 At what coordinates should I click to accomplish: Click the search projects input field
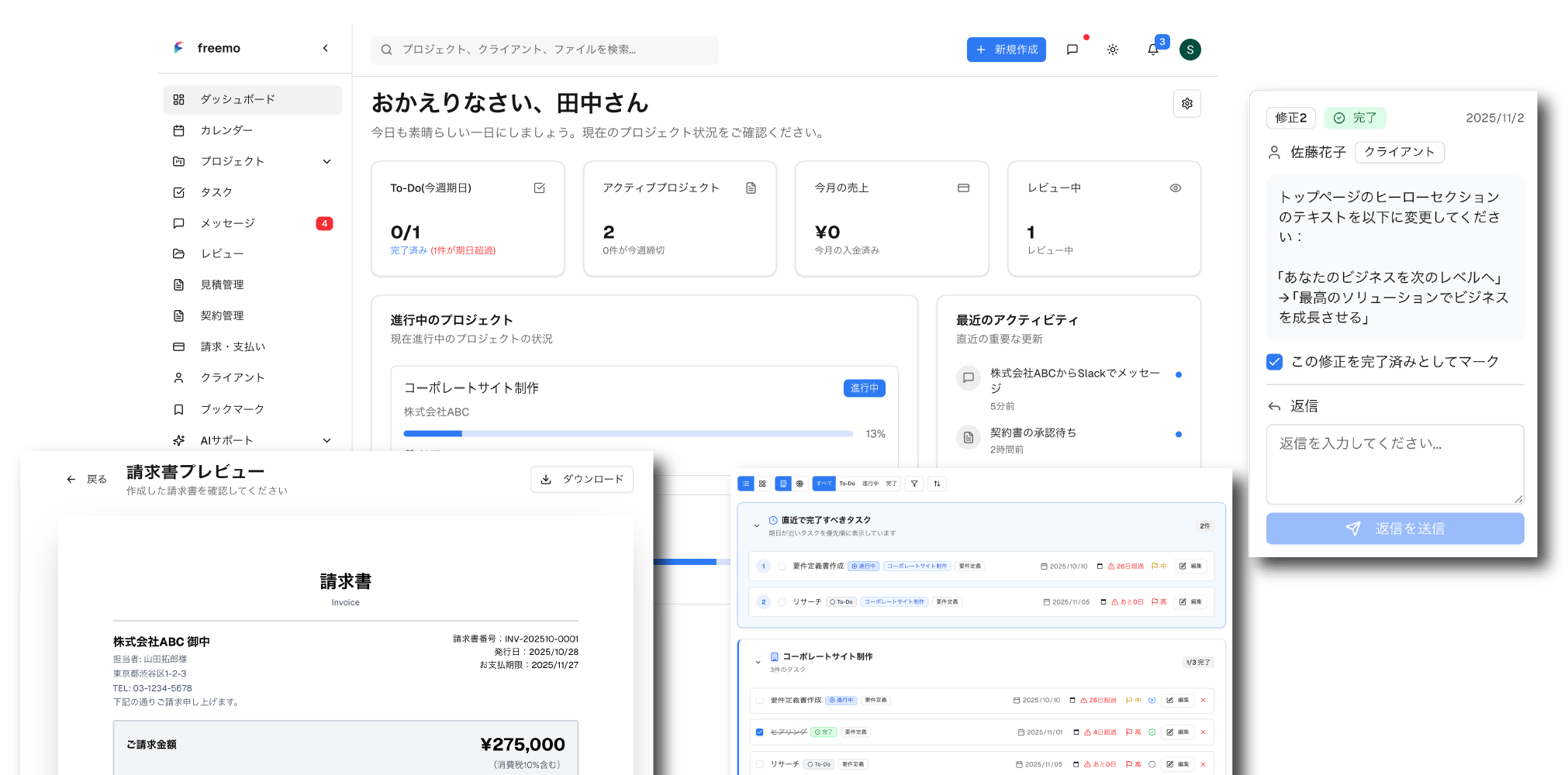(544, 50)
